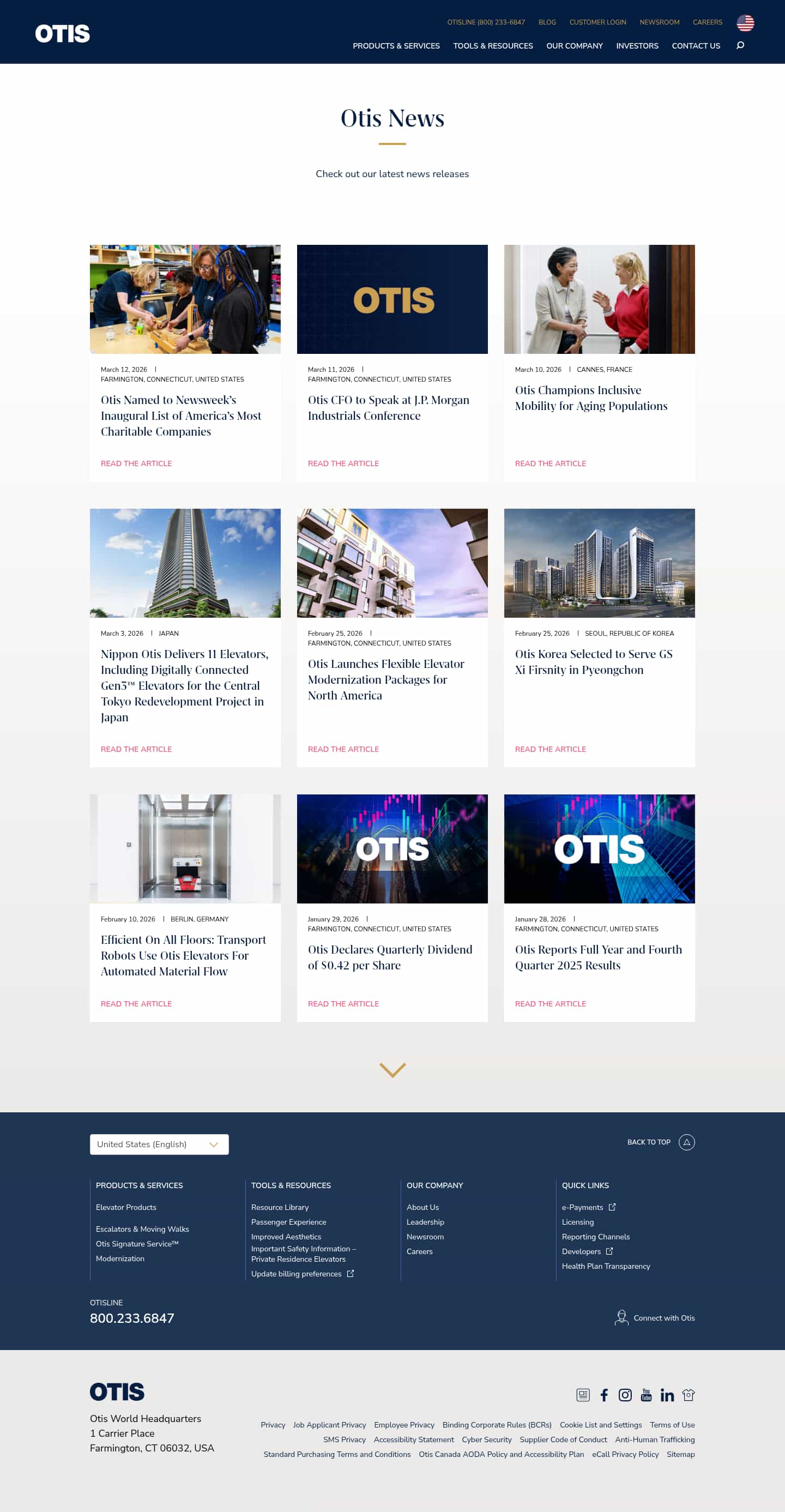Open the news feed icon in footer

pos(583,1395)
